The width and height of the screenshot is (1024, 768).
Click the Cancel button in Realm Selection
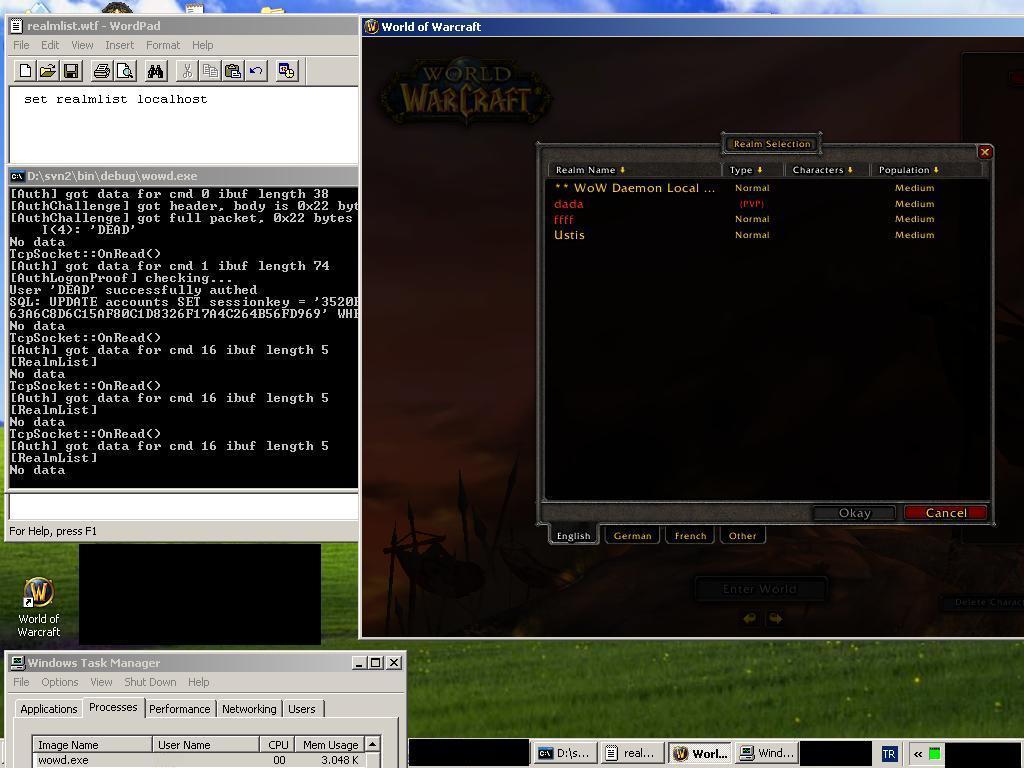tap(946, 513)
